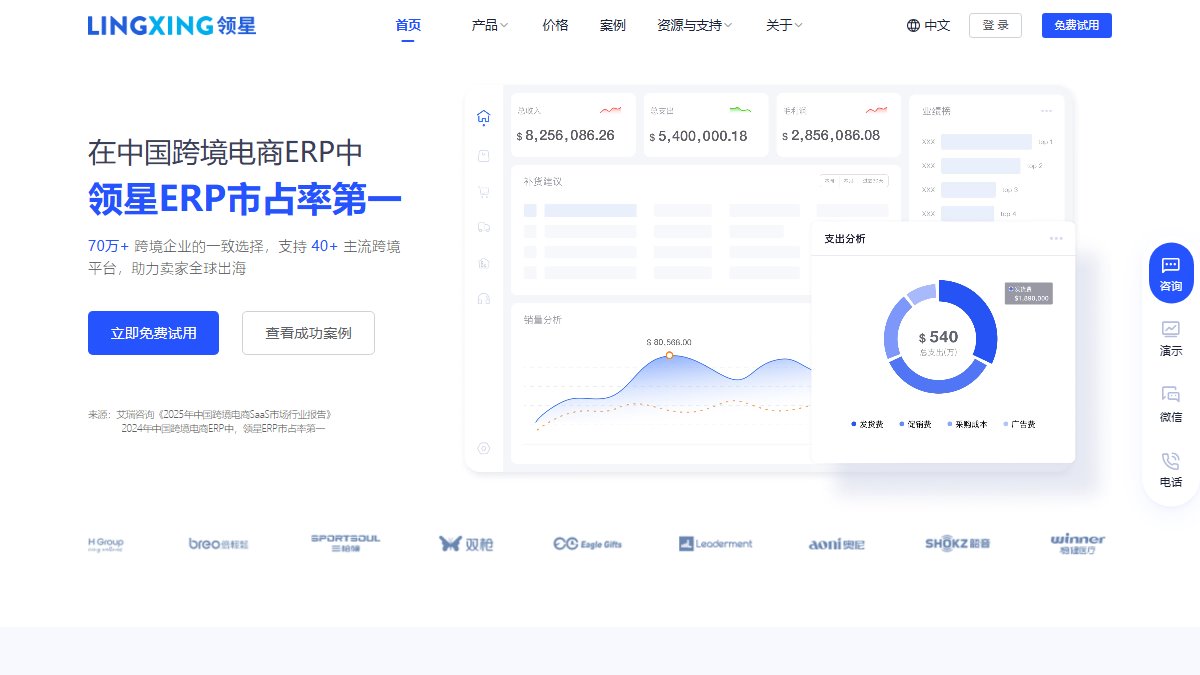
Task: Click the 领星ERP市占率第一 headline
Action: (245, 198)
